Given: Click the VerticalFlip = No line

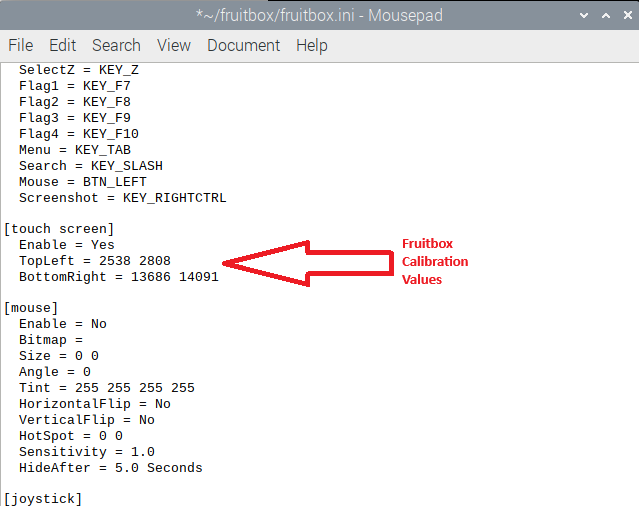Looking at the screenshot, I should [x=87, y=420].
